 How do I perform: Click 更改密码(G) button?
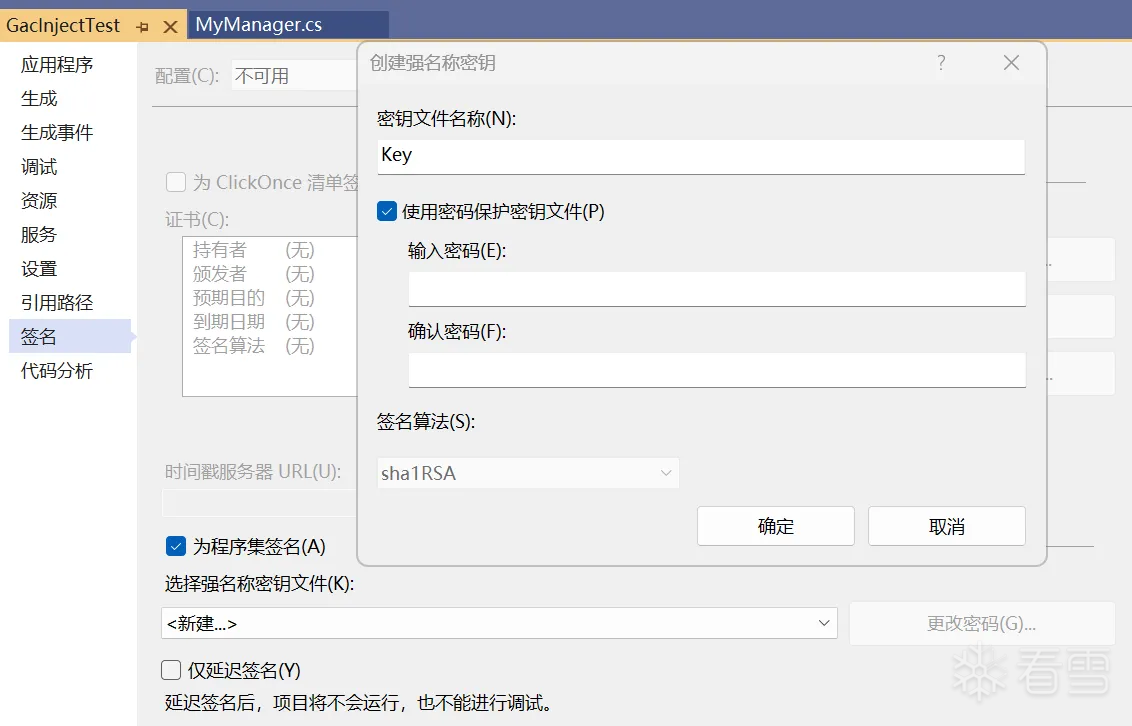point(981,622)
